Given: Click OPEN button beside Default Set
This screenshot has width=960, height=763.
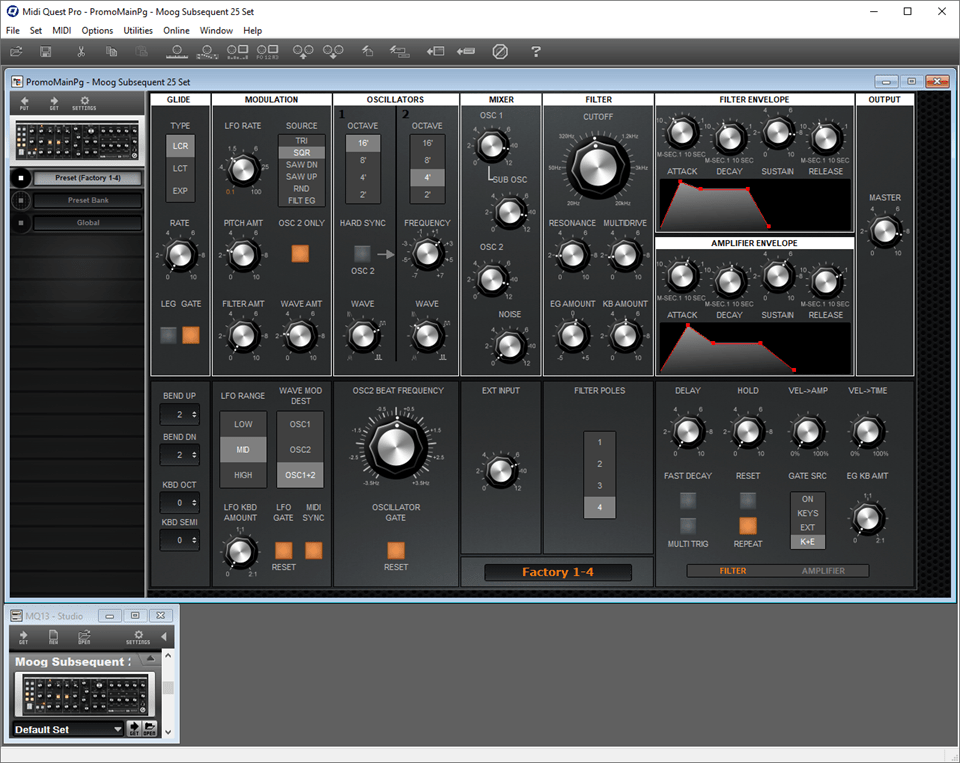Looking at the screenshot, I should (149, 729).
